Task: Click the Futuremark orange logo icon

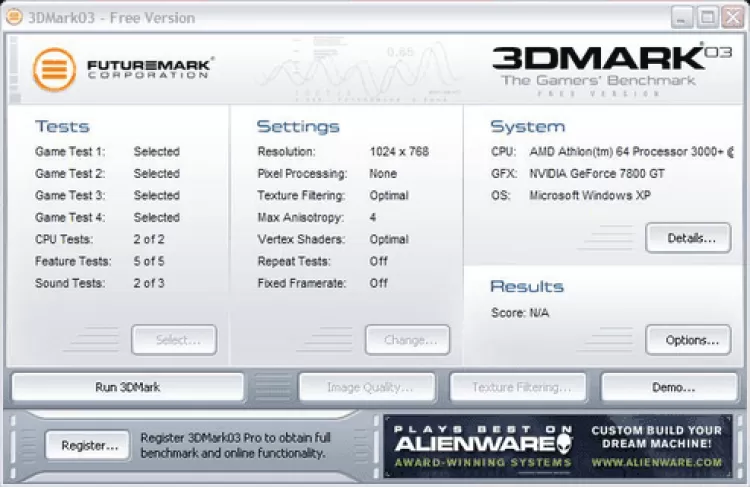Action: click(56, 70)
